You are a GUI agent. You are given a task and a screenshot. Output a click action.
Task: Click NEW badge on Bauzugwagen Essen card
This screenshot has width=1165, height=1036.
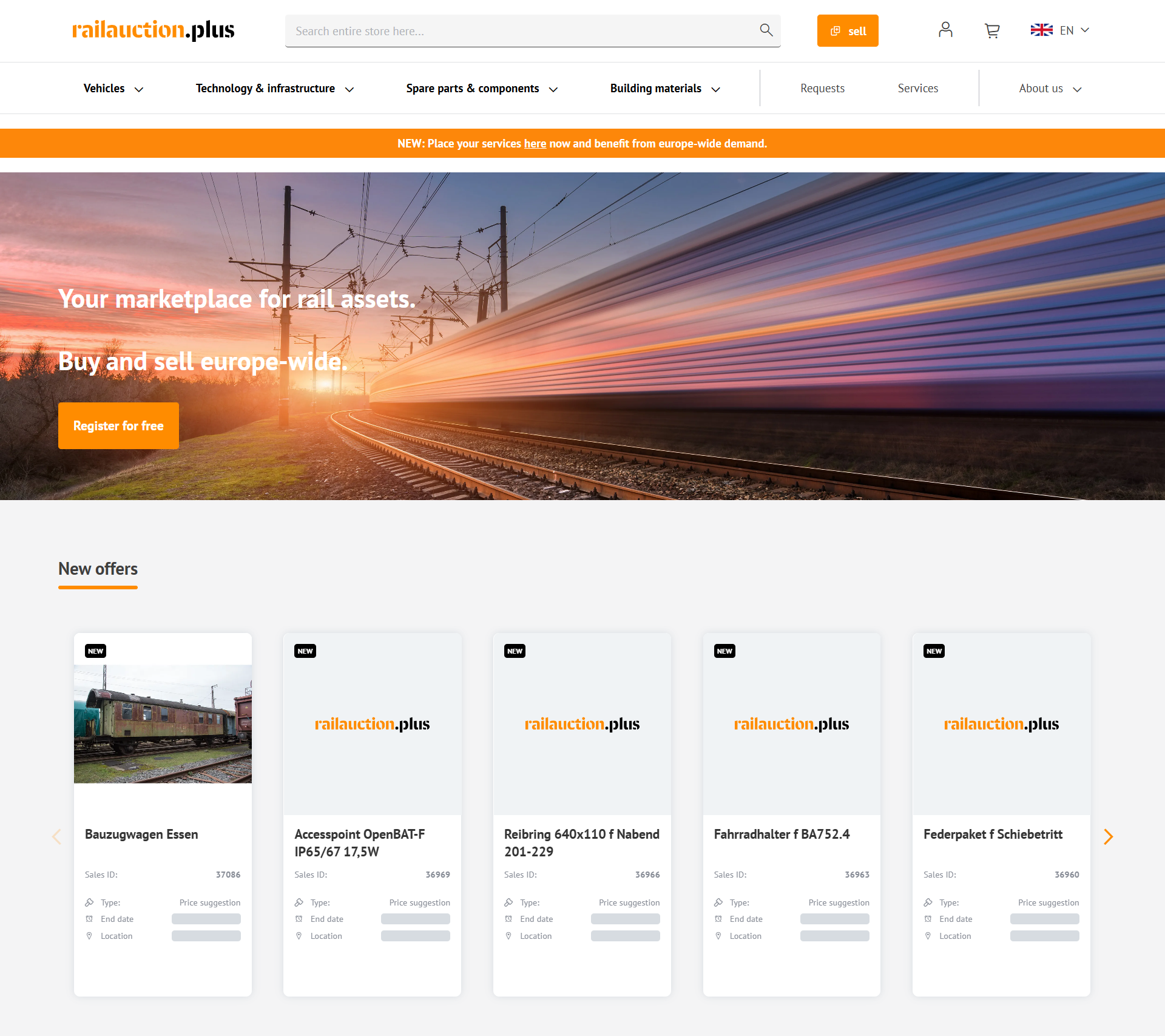[x=96, y=651]
